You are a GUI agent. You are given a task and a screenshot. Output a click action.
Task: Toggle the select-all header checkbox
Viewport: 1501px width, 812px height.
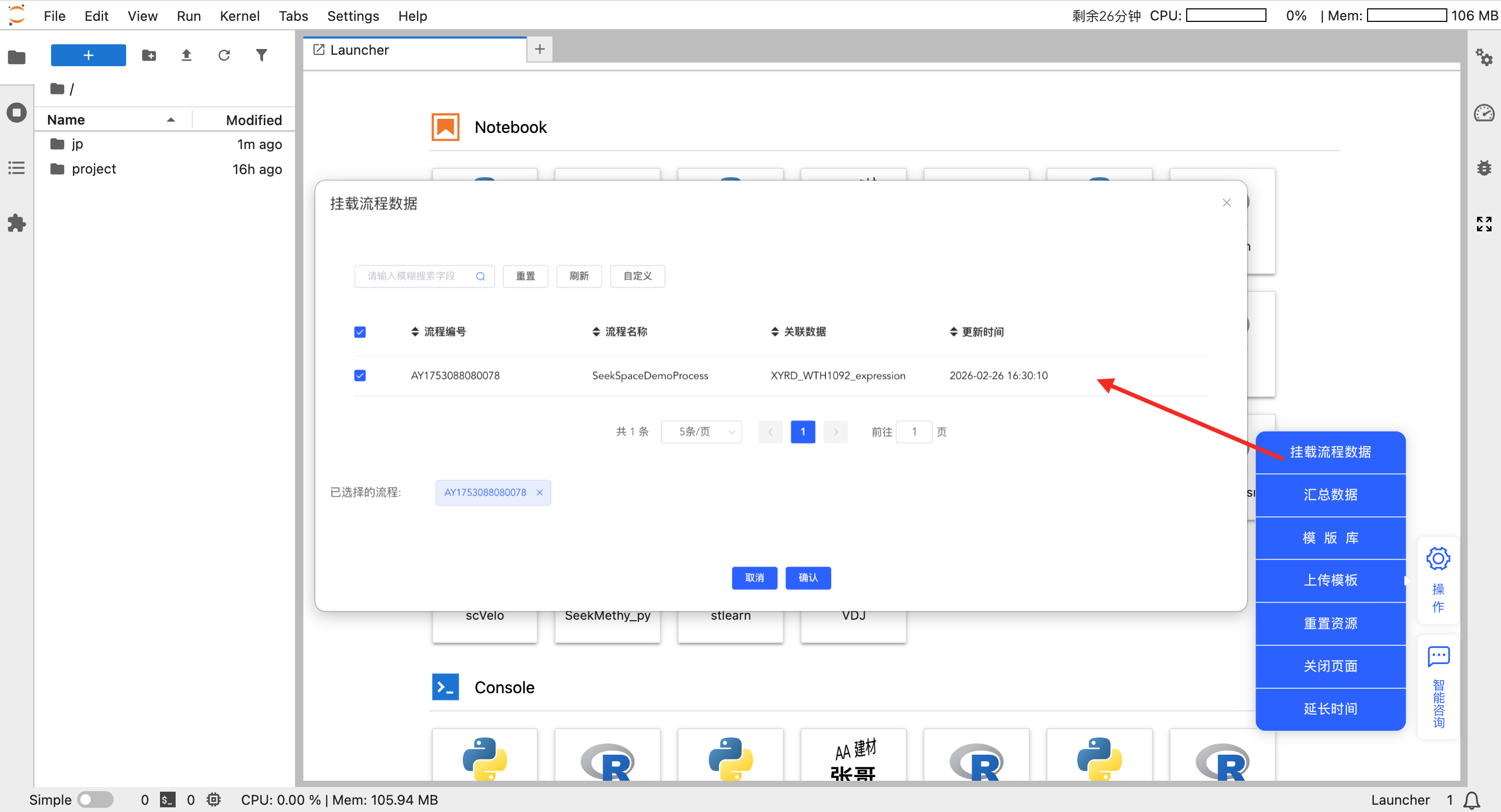(x=360, y=332)
